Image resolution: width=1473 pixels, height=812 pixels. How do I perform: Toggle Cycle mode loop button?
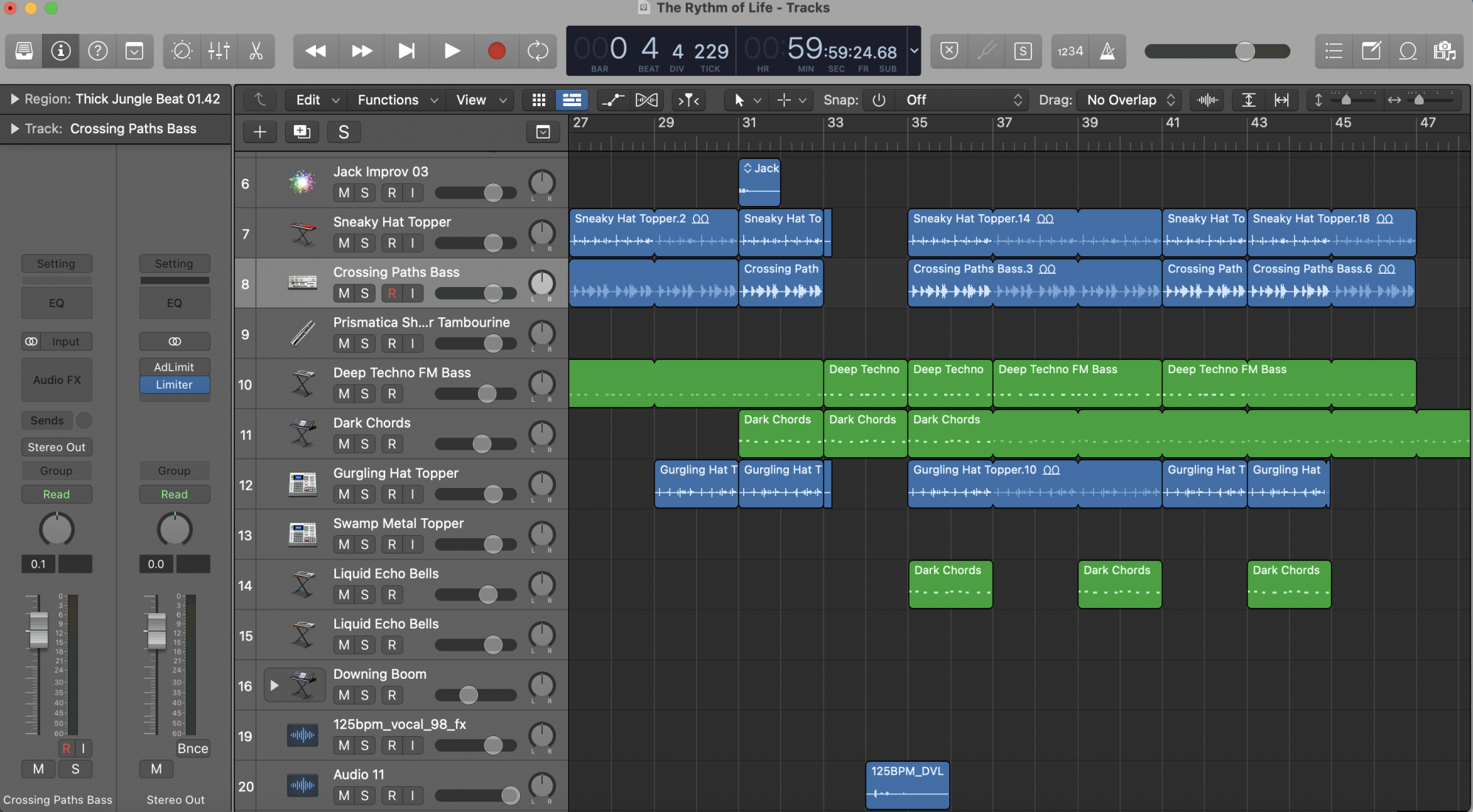point(538,51)
